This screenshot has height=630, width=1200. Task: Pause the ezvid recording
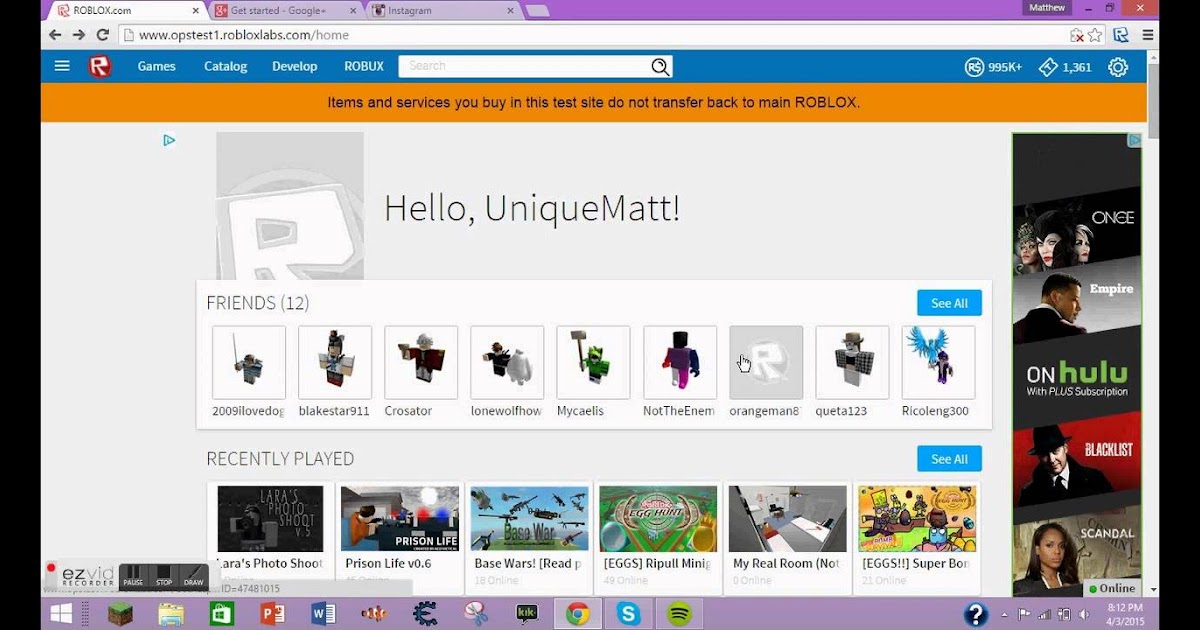pyautogui.click(x=133, y=576)
